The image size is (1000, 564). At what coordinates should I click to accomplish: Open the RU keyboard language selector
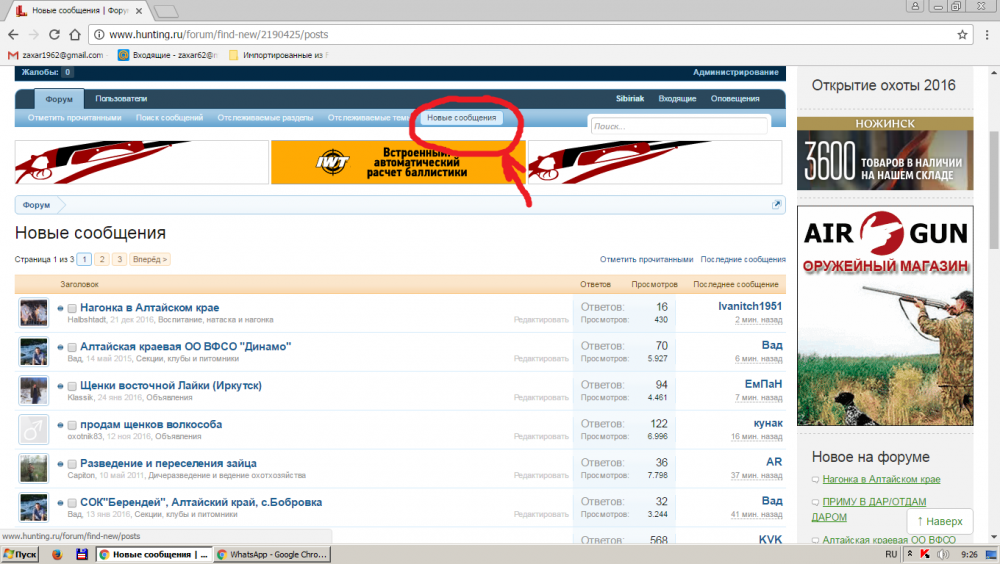coord(891,554)
